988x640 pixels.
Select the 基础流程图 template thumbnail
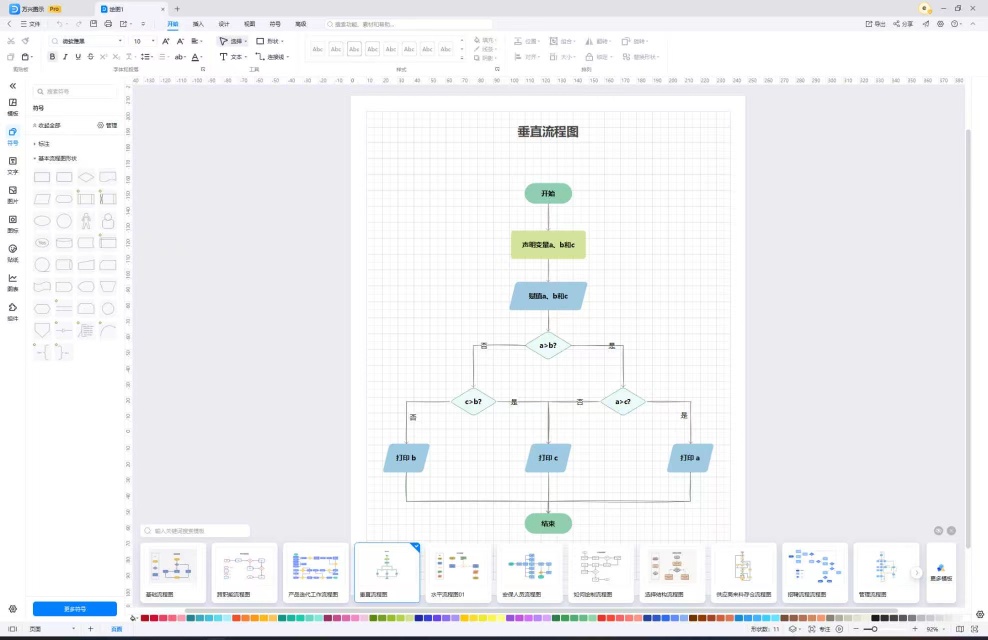[x=173, y=573]
